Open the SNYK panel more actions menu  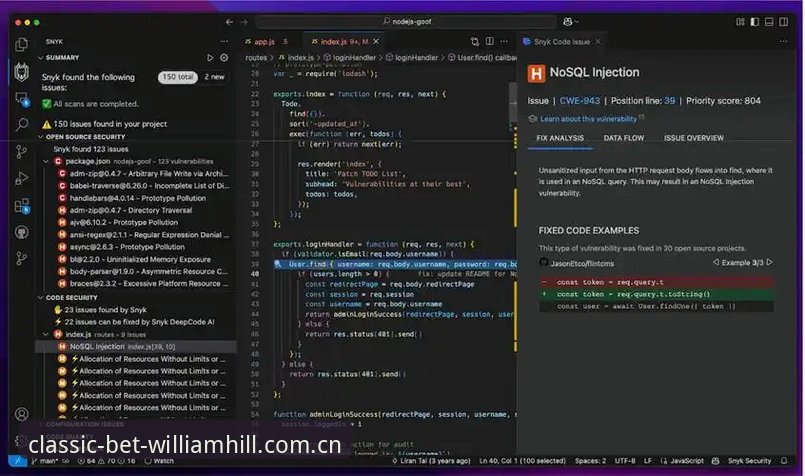[x=224, y=42]
